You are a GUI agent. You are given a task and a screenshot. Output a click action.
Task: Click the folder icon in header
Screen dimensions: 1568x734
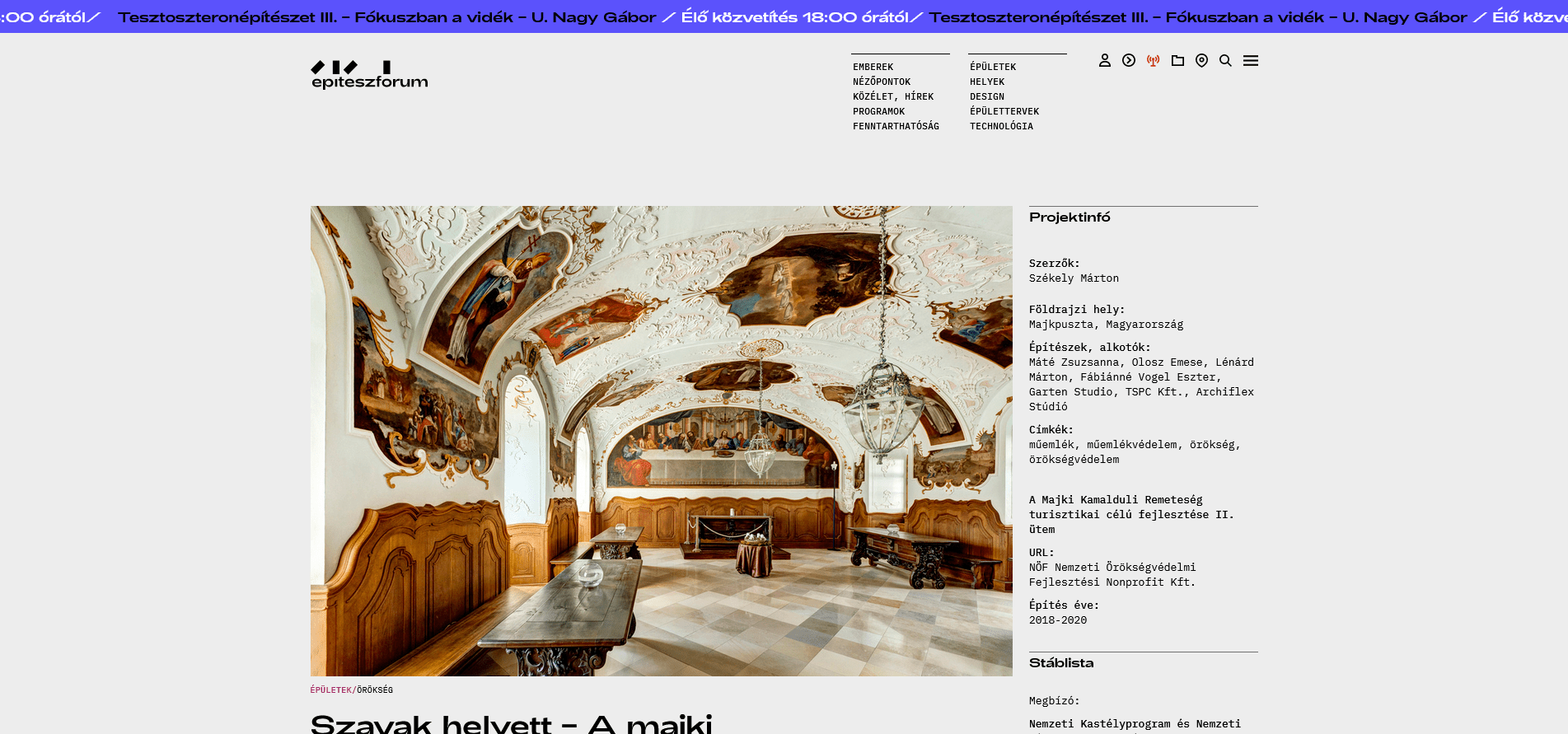coord(1177,60)
